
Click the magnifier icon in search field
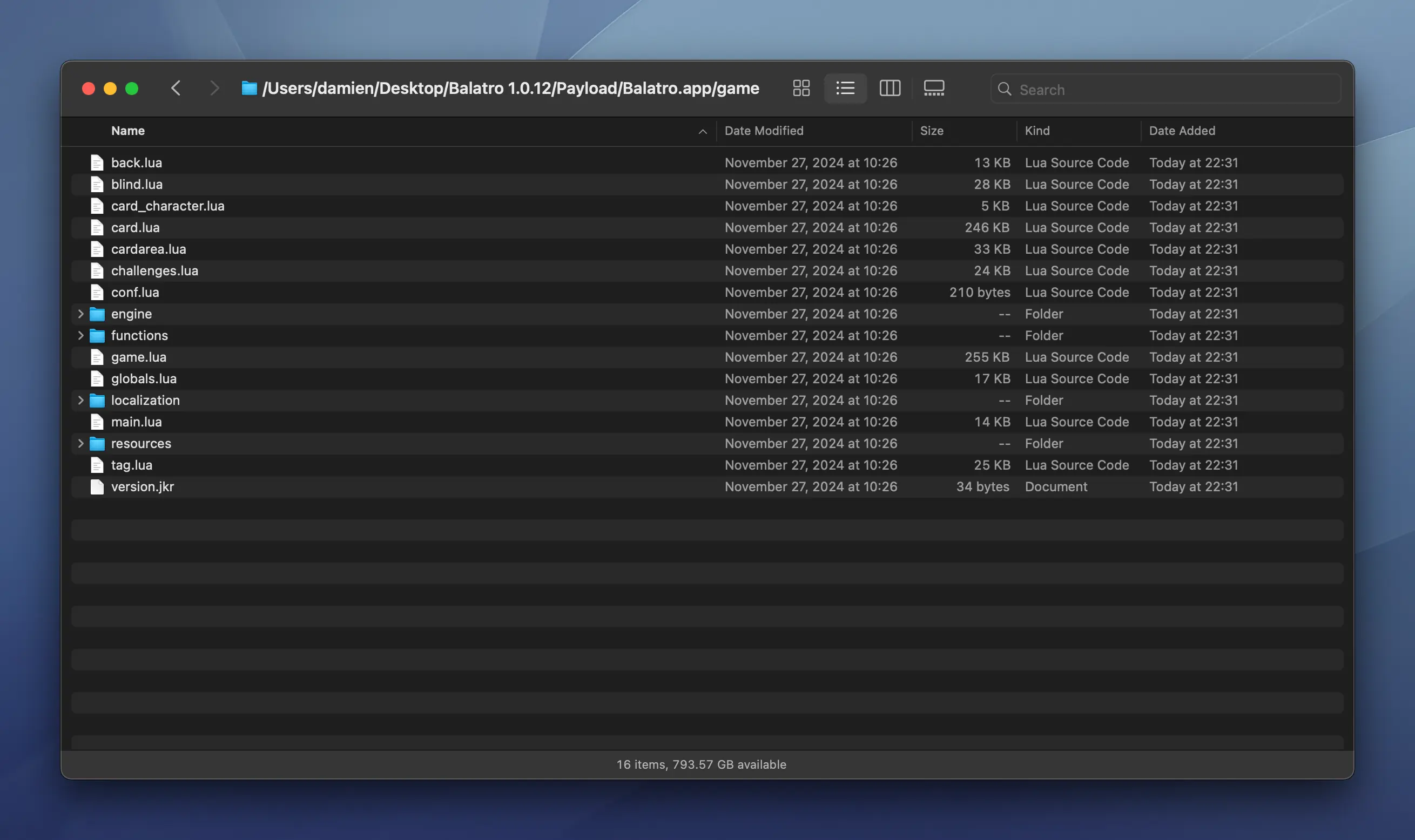[1005, 89]
